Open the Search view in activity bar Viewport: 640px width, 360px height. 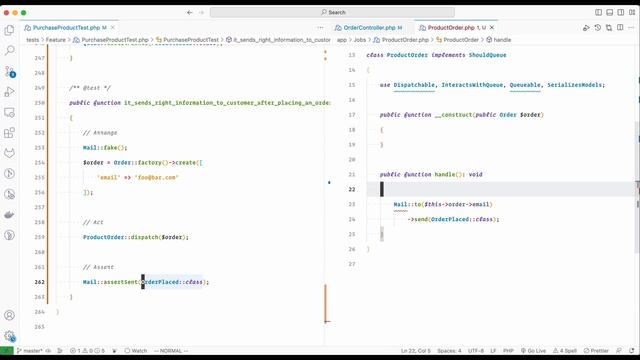(x=9, y=51)
